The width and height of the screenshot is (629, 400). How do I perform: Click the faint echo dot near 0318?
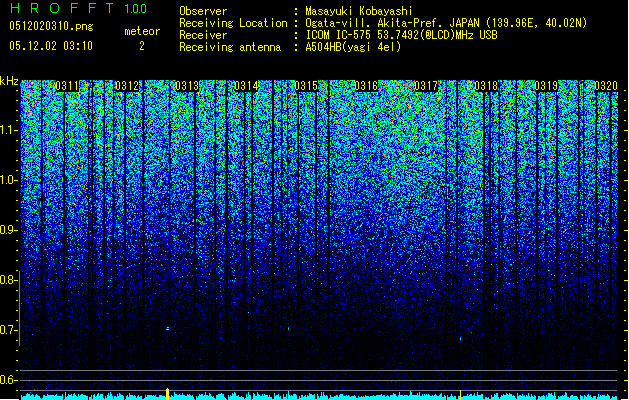[460, 339]
